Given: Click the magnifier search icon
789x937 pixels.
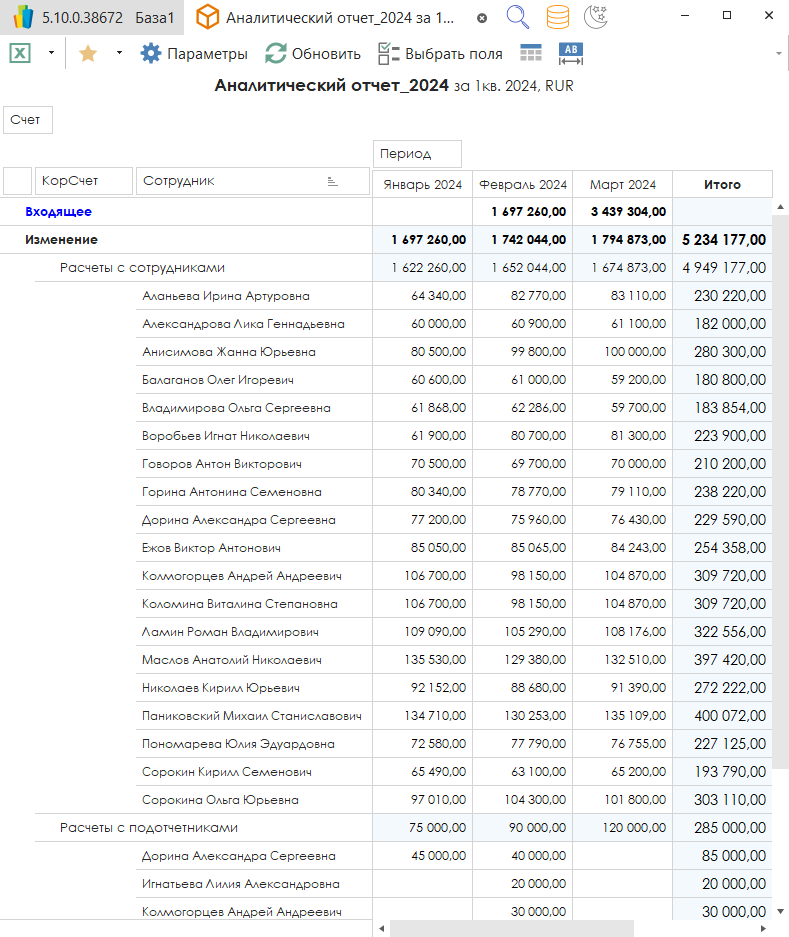Looking at the screenshot, I should pos(517,17).
